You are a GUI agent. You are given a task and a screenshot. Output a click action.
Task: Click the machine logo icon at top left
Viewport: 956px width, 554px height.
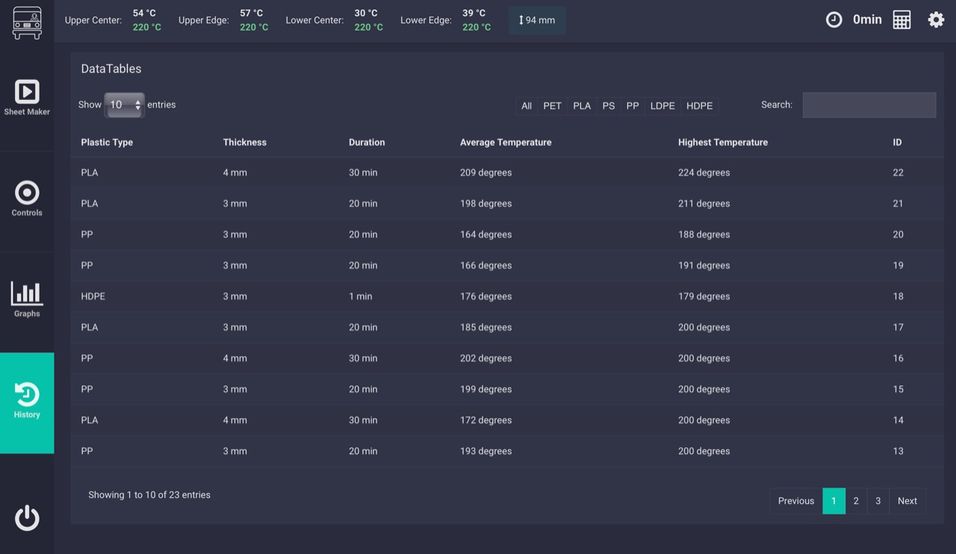[27, 23]
